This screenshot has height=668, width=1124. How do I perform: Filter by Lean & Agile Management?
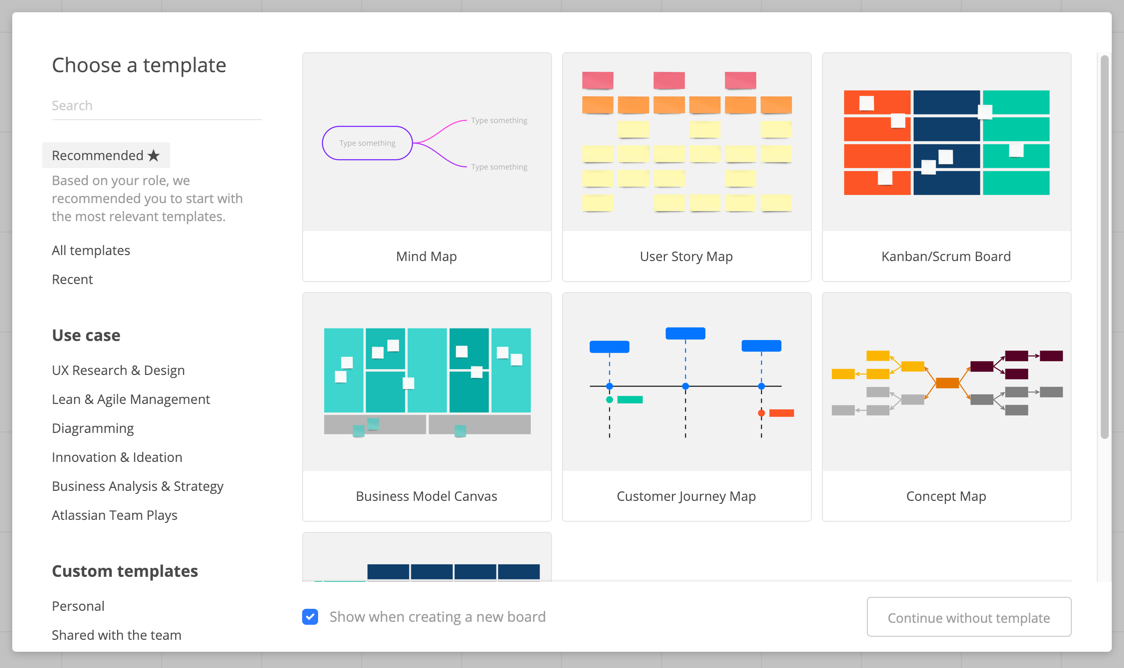(x=130, y=399)
